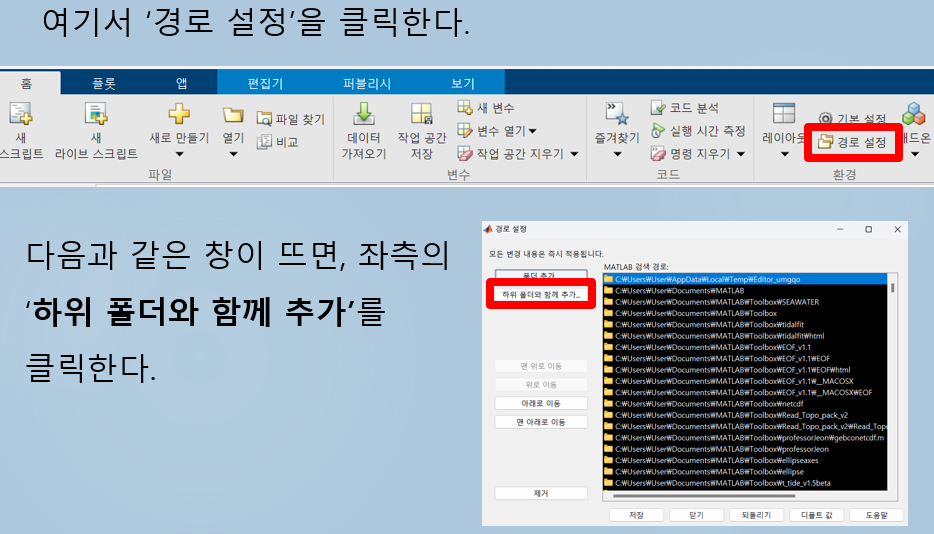The image size is (934, 534).
Task: Create a New Live Script
Action: pos(96,113)
